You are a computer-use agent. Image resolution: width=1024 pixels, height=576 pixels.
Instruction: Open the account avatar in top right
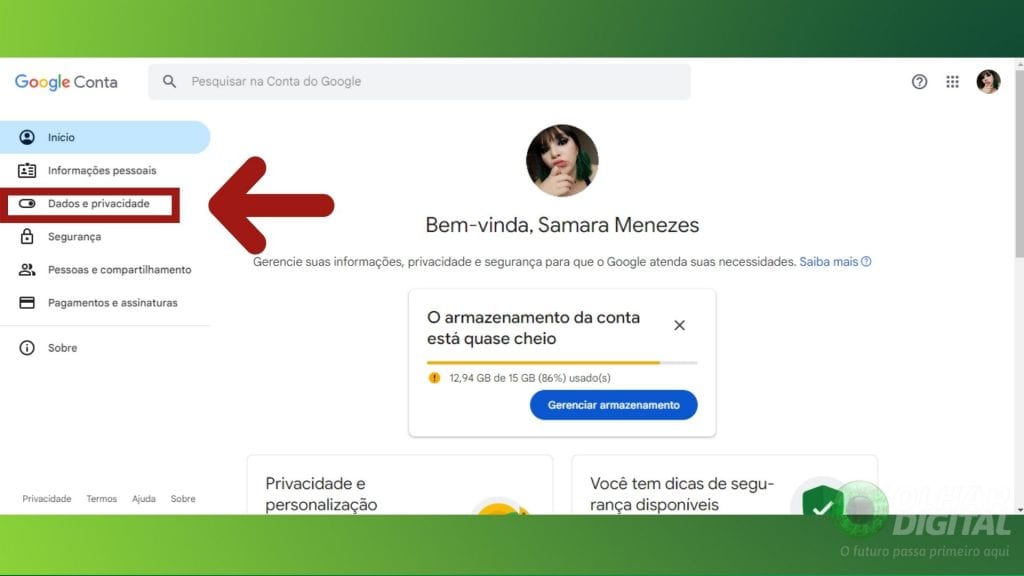tap(988, 82)
